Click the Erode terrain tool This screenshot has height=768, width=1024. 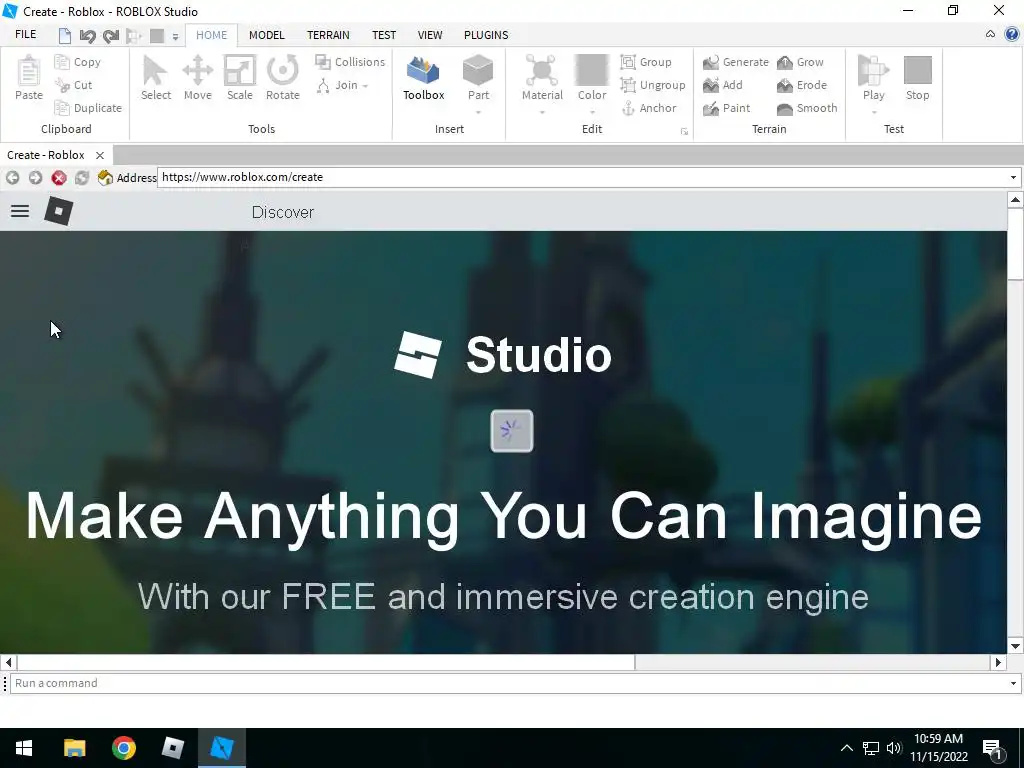click(801, 85)
